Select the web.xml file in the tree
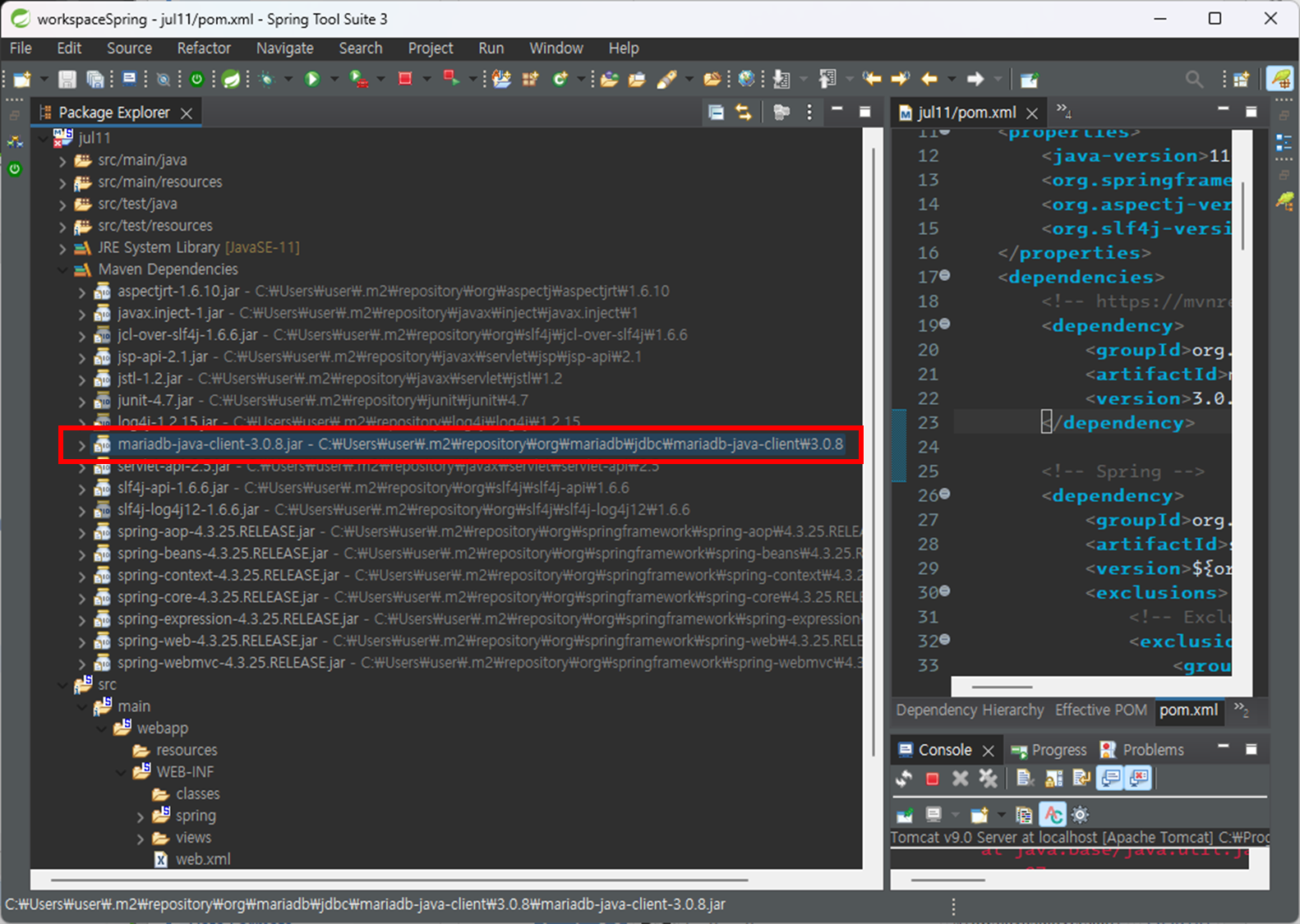Image resolution: width=1300 pixels, height=924 pixels. point(202,860)
